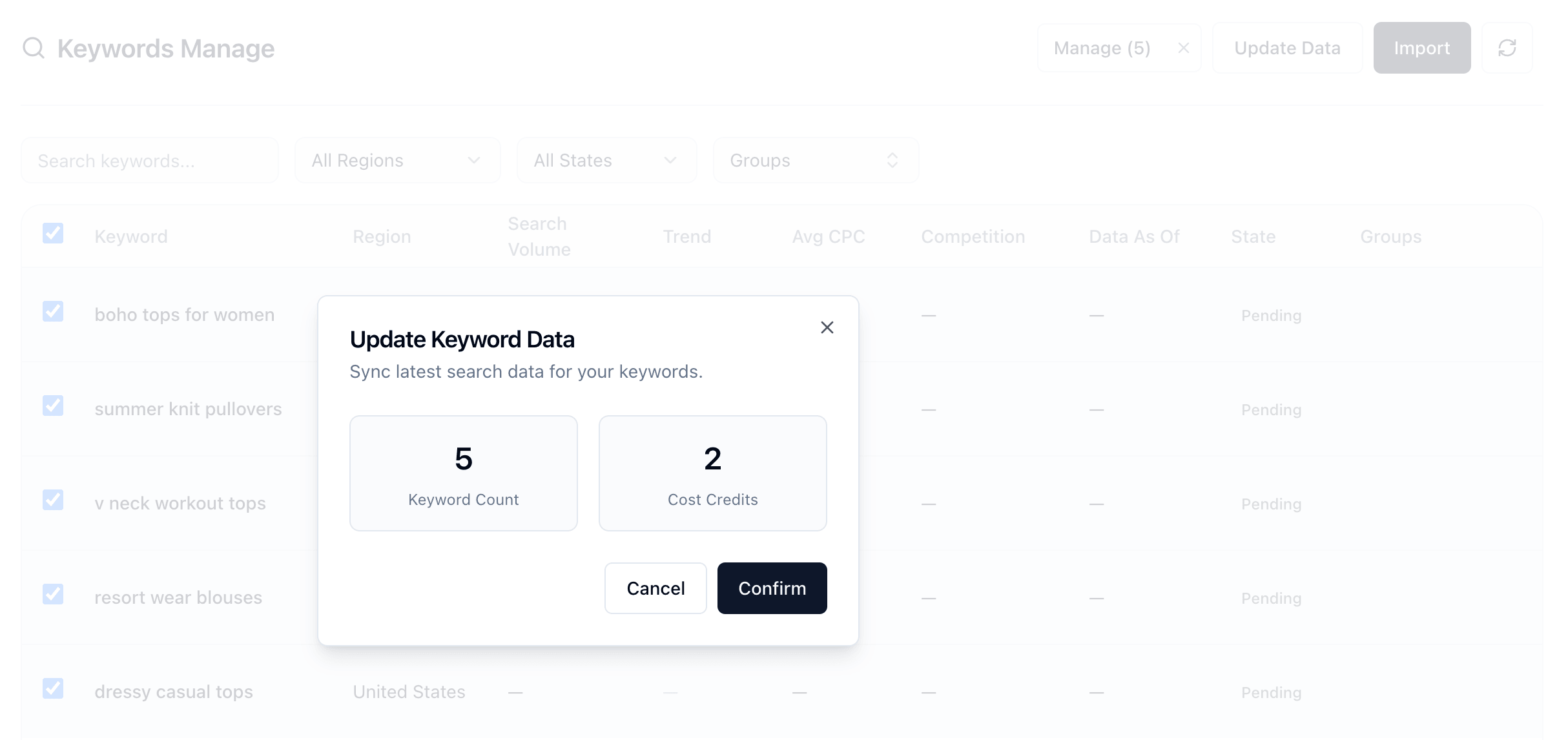Click Pending state of resort wear blouses row
The height and width of the screenshot is (740, 1568).
coord(1271,598)
